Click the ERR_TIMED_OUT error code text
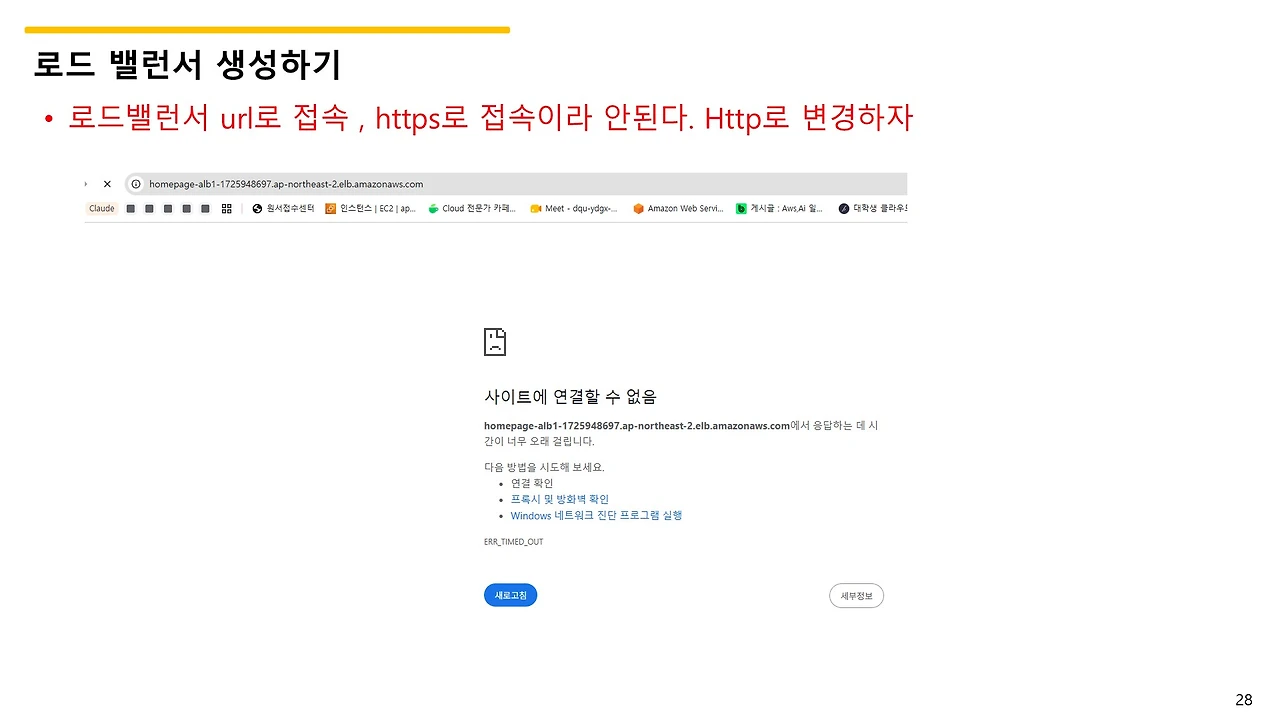This screenshot has height=720, width=1280. [514, 542]
